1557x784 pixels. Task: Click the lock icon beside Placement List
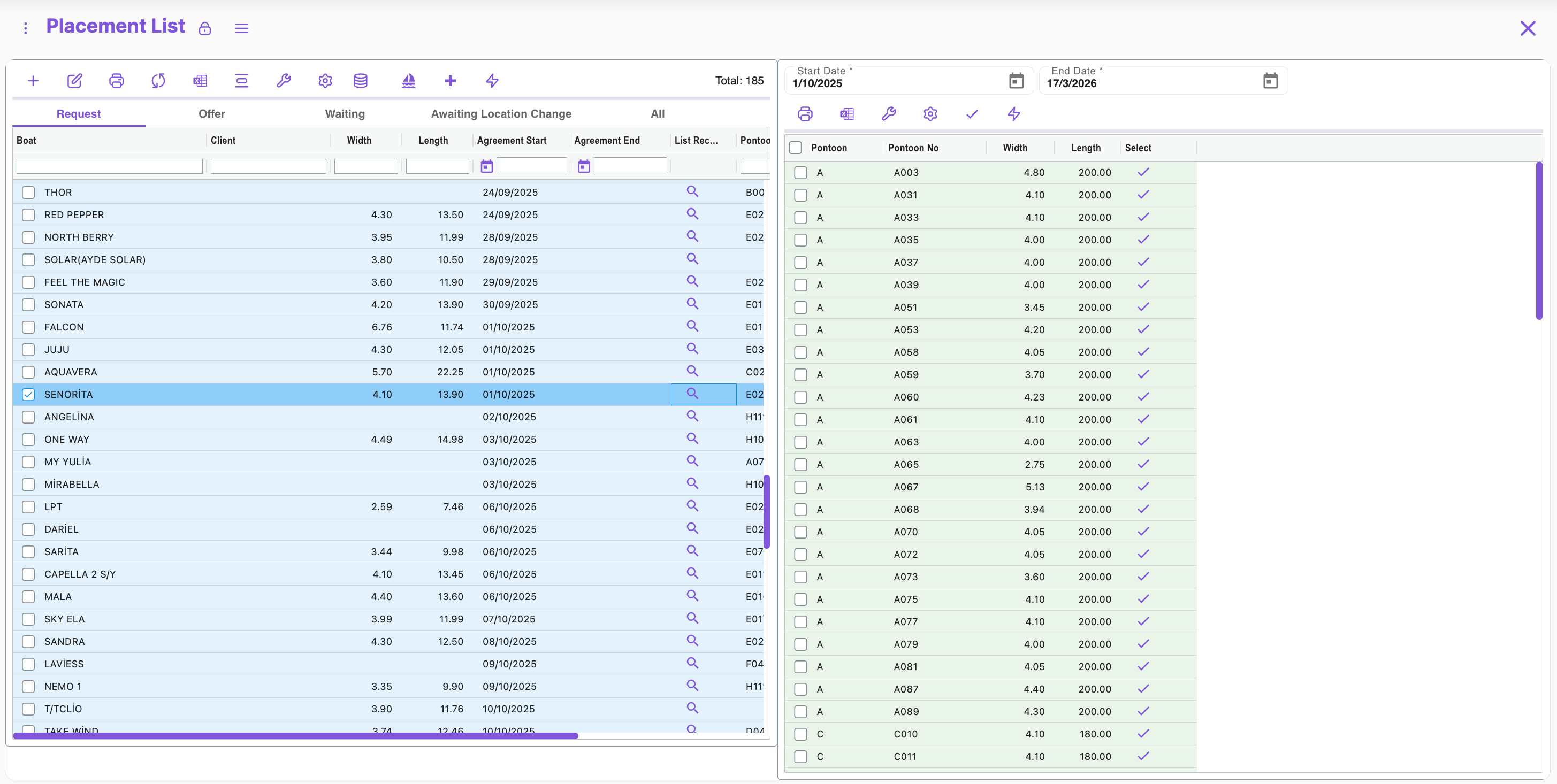point(205,28)
